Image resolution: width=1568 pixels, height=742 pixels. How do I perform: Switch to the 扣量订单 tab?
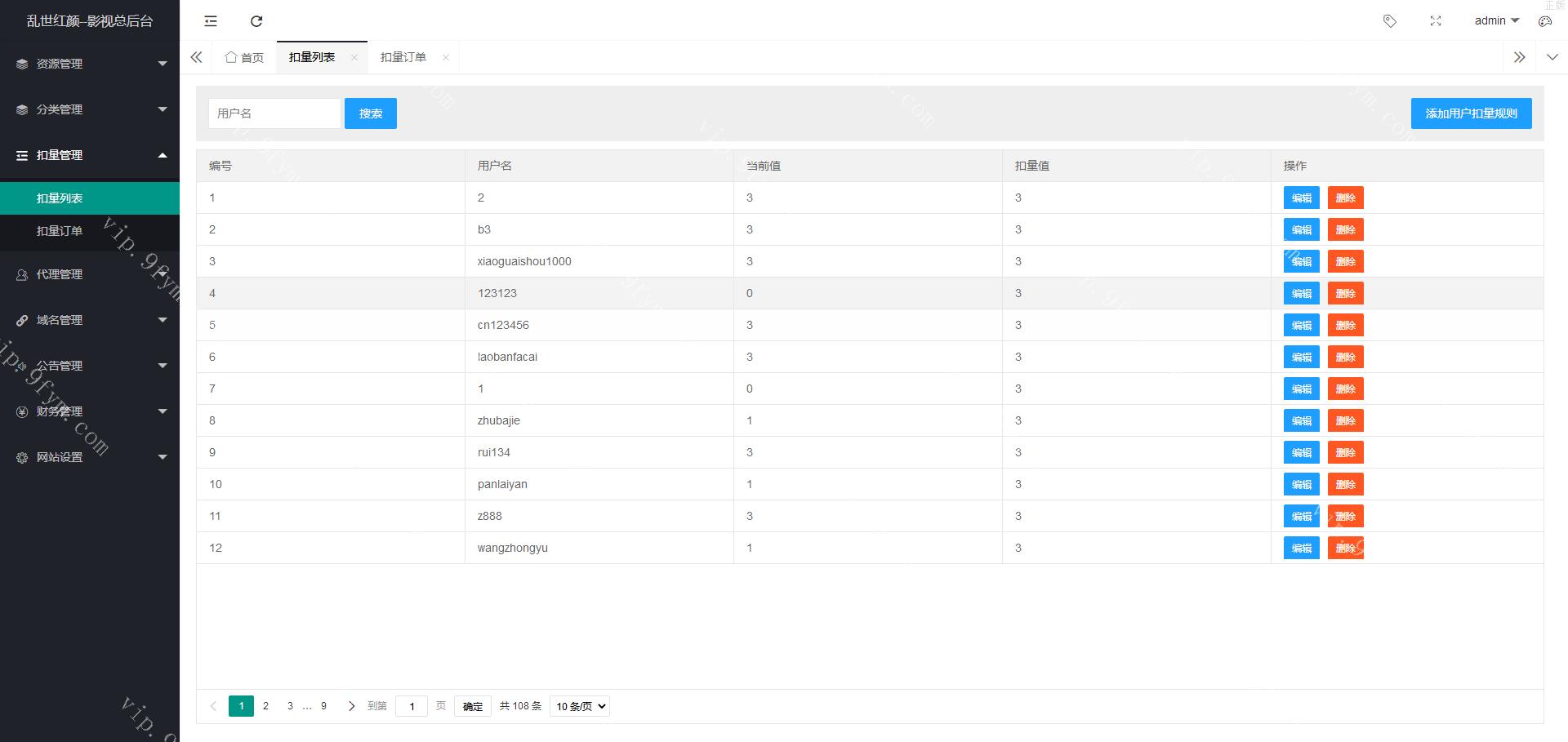(403, 57)
